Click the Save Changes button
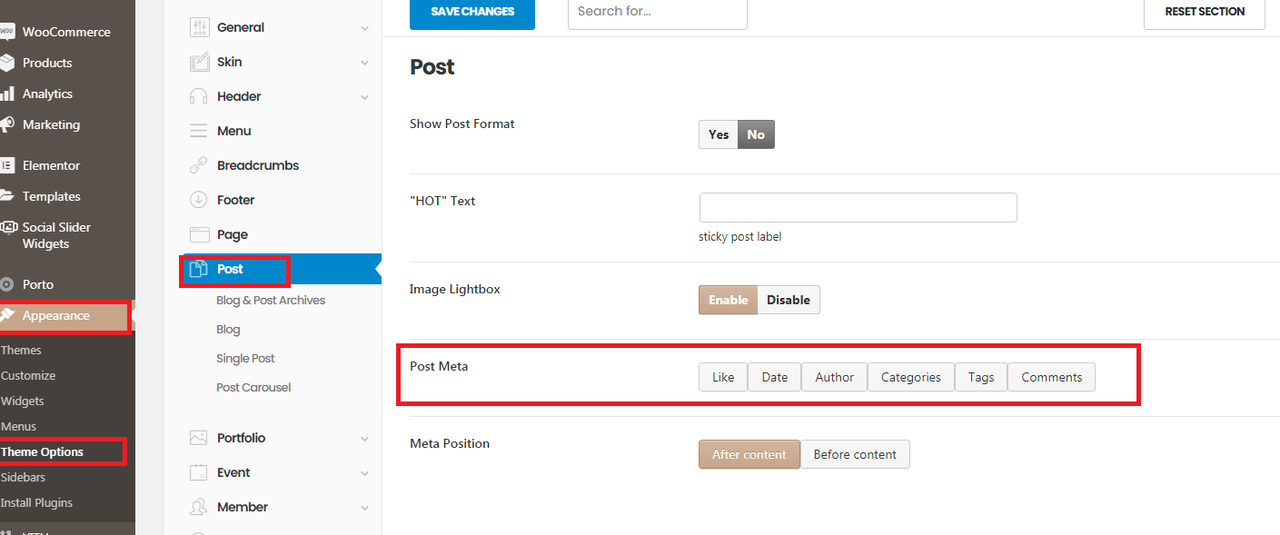 pyautogui.click(x=472, y=12)
